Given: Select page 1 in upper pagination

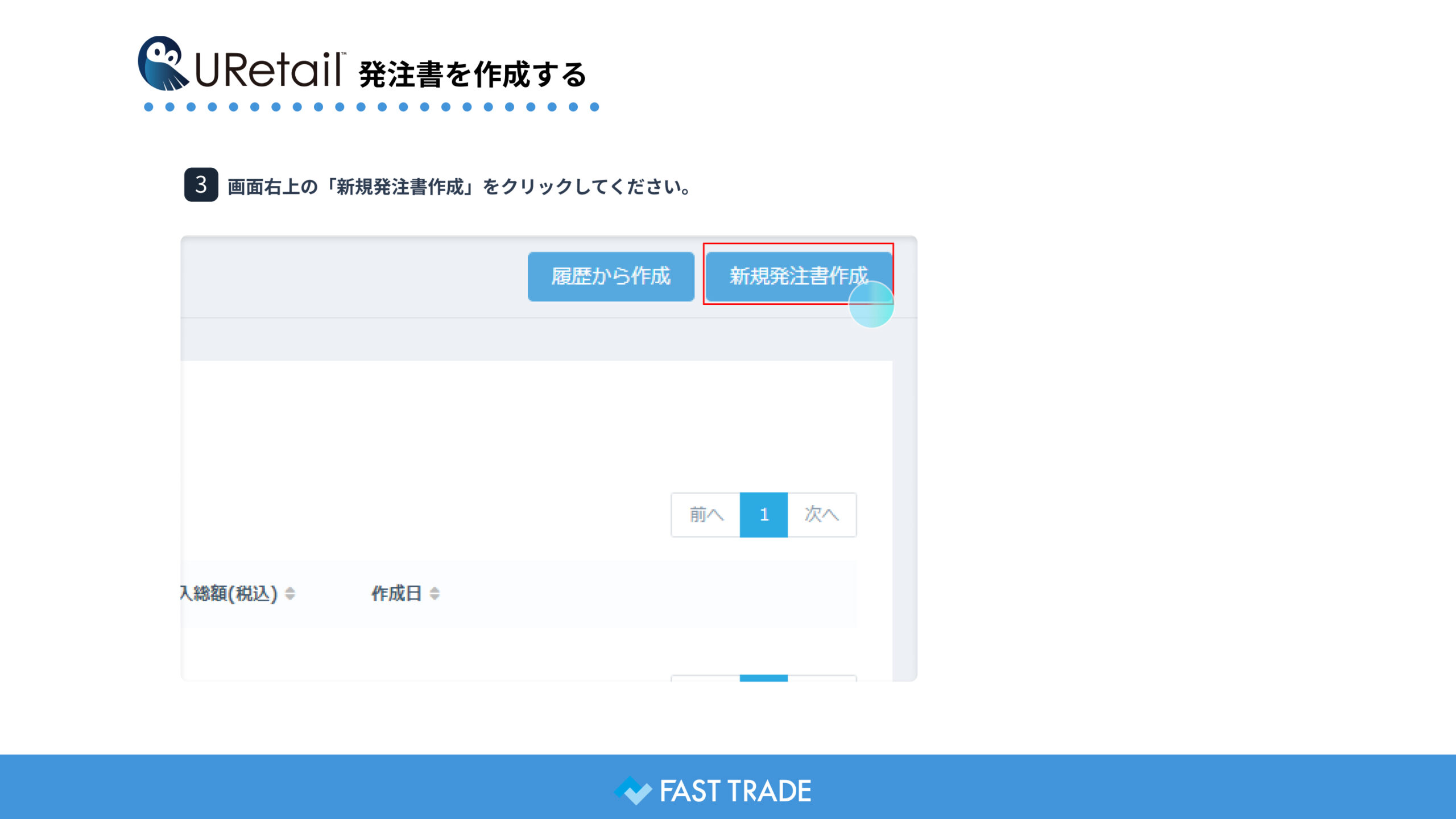Looking at the screenshot, I should pyautogui.click(x=763, y=515).
